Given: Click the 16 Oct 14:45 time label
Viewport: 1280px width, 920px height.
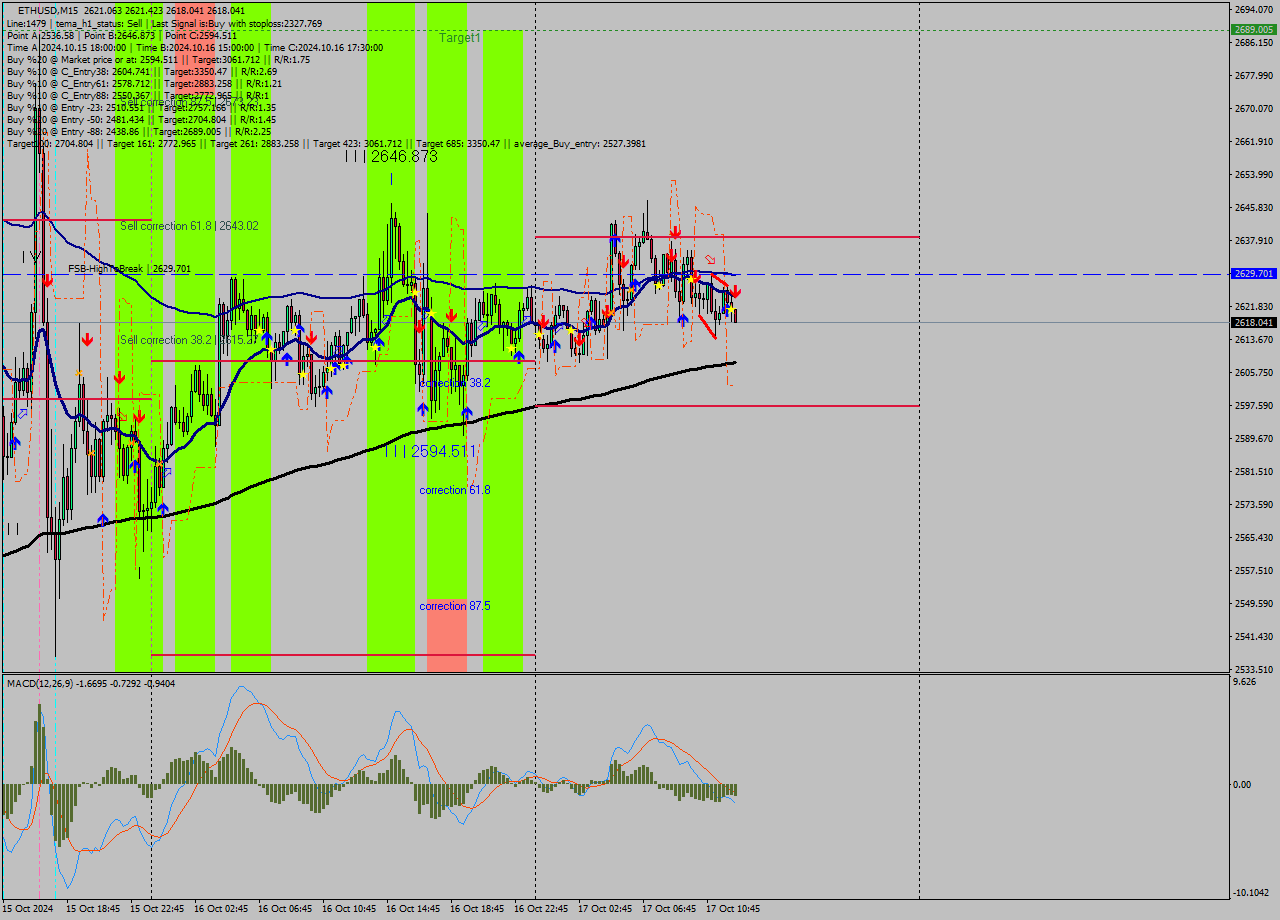Looking at the screenshot, I should (413, 909).
